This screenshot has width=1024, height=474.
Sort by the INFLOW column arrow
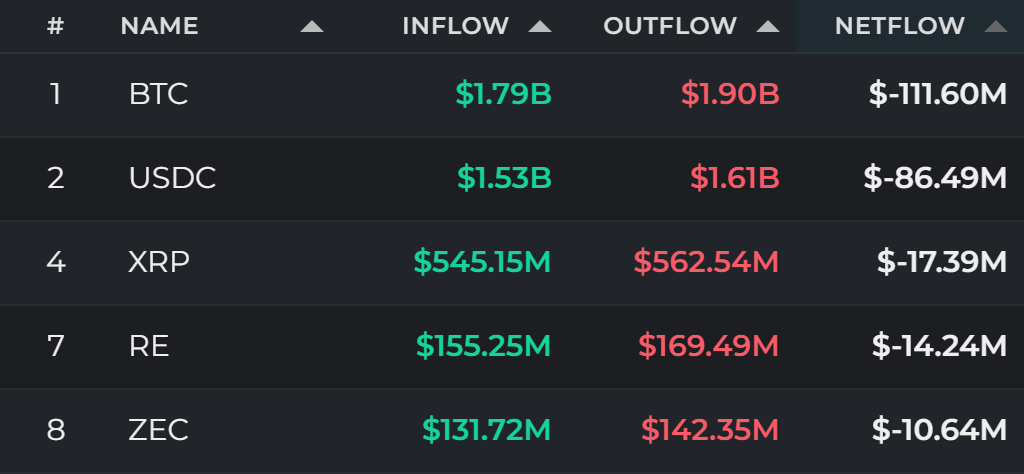(540, 27)
